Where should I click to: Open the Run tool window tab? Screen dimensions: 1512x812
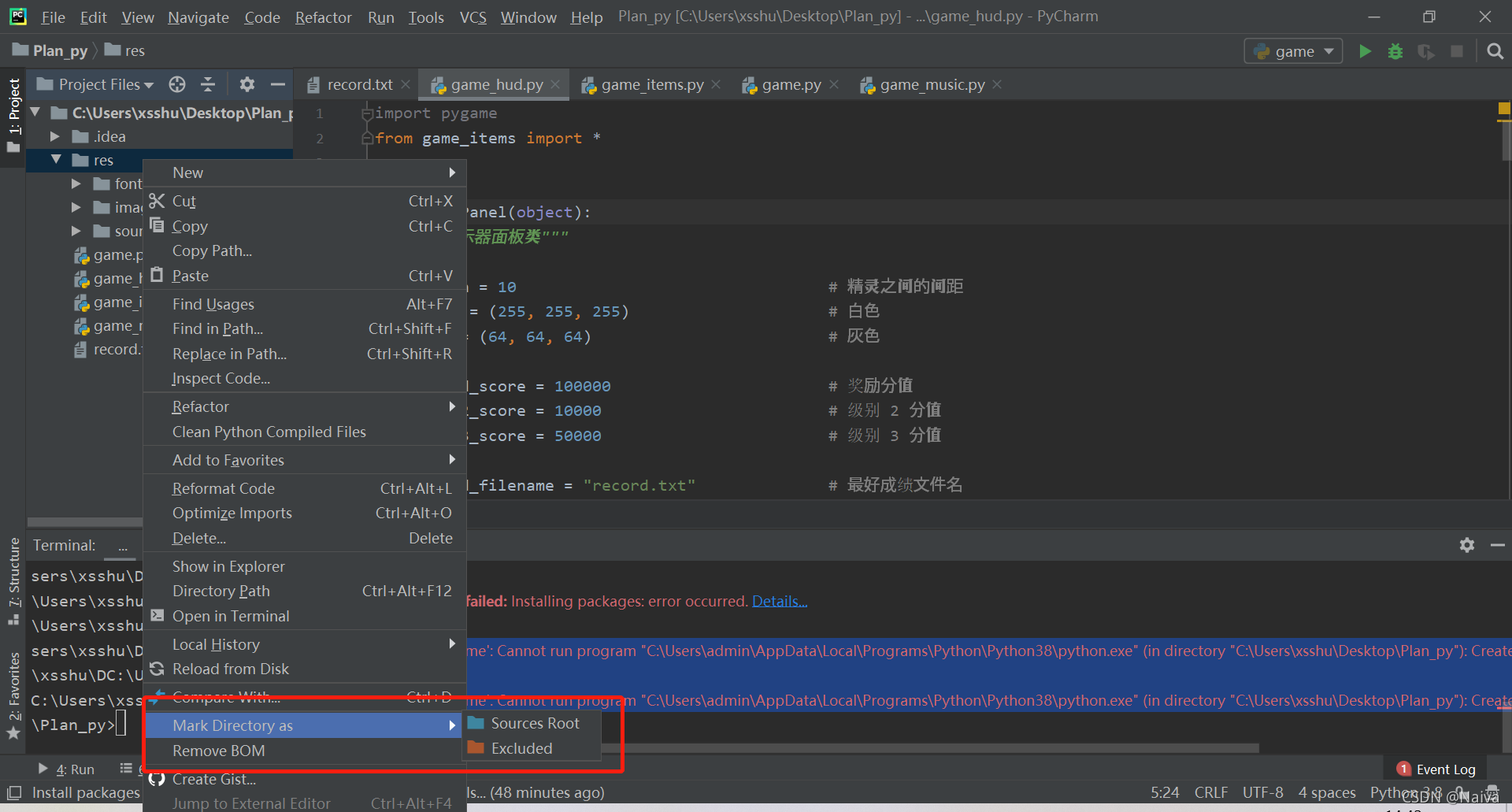(66, 769)
